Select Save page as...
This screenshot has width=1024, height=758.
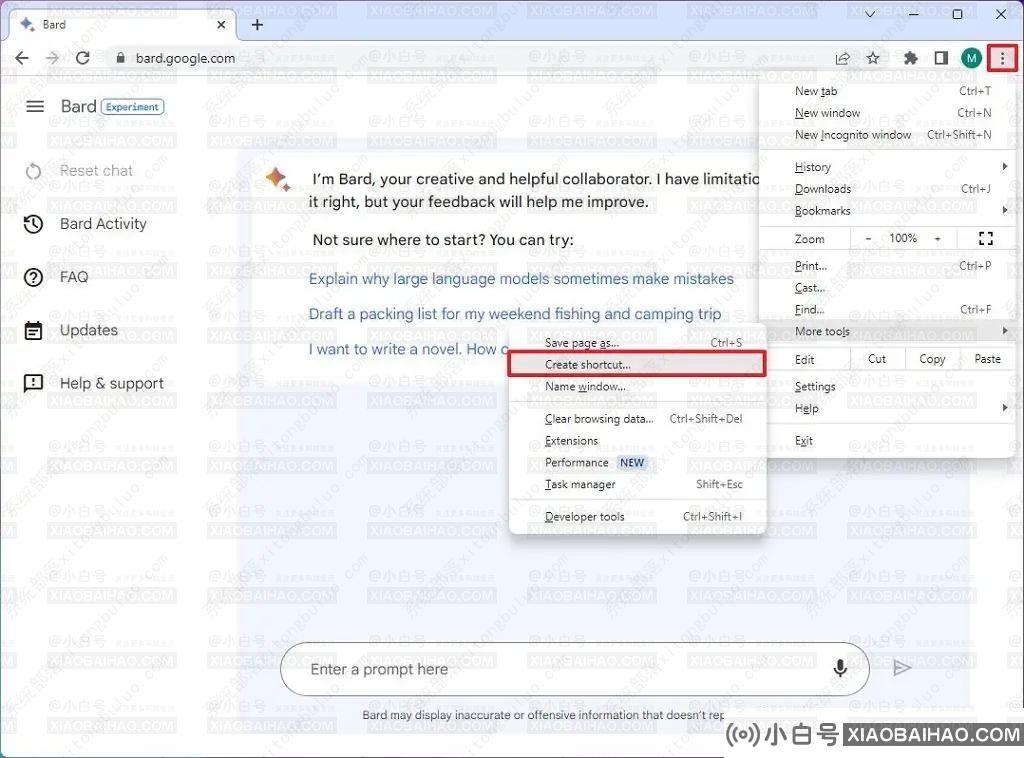pyautogui.click(x=637, y=343)
